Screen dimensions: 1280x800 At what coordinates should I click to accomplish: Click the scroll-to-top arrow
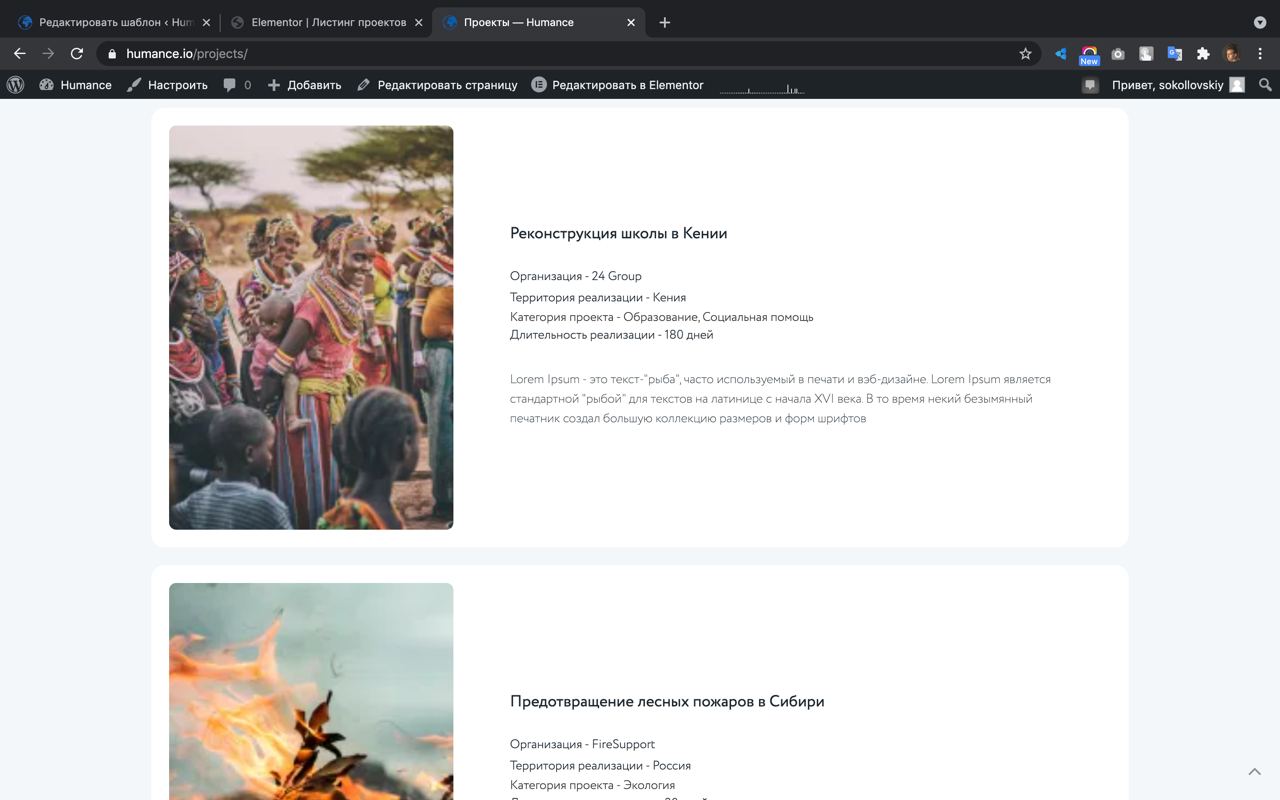pyautogui.click(x=1254, y=771)
